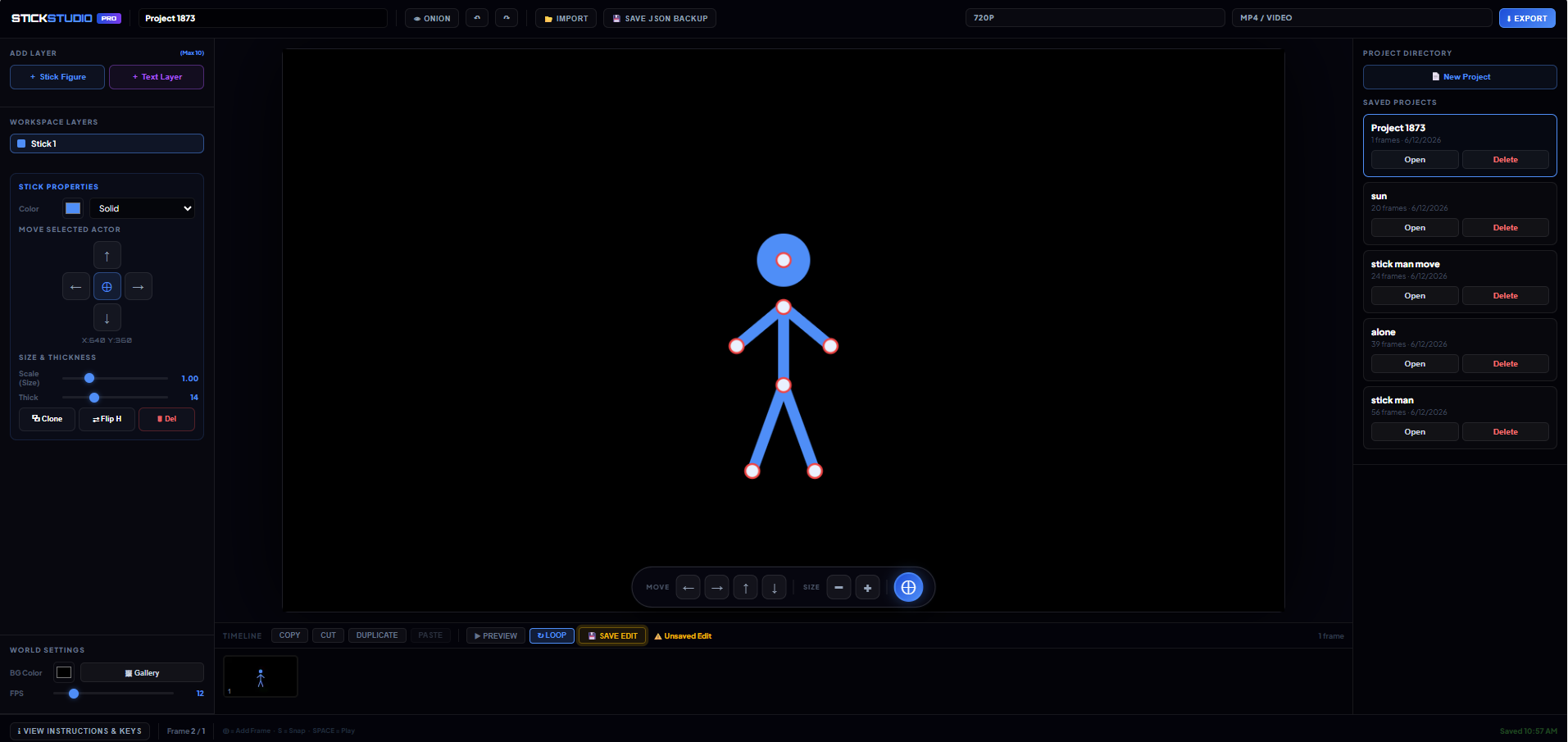Toggle the Onion skin button
The height and width of the screenshot is (742, 1568).
[x=432, y=18]
